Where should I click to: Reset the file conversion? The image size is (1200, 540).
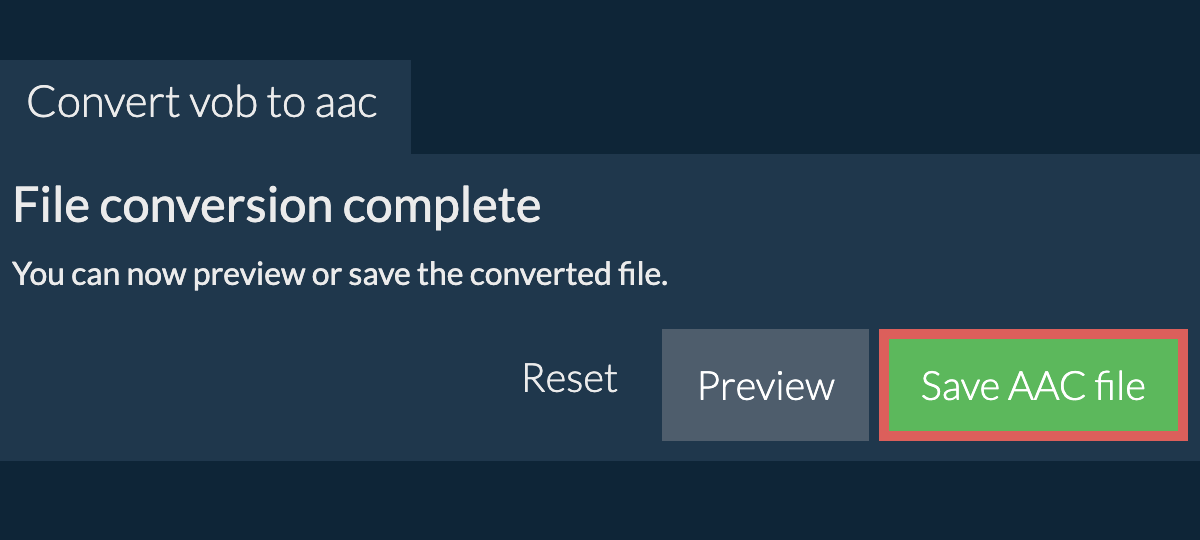point(570,379)
